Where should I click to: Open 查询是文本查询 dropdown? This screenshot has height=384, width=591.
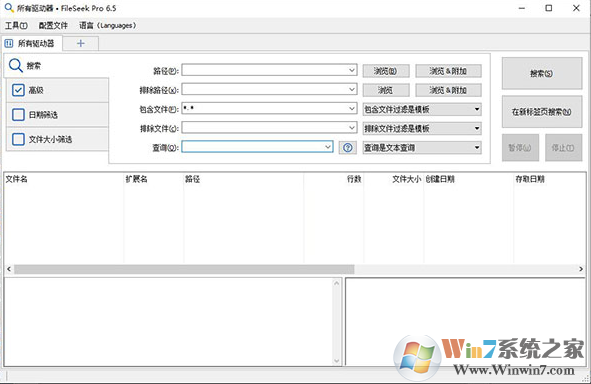pyautogui.click(x=422, y=148)
